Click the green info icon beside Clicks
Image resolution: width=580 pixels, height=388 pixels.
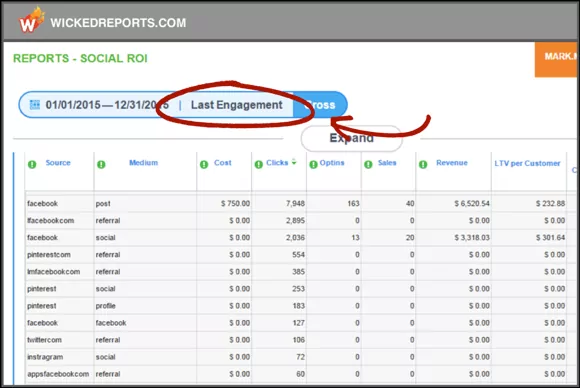click(259, 164)
